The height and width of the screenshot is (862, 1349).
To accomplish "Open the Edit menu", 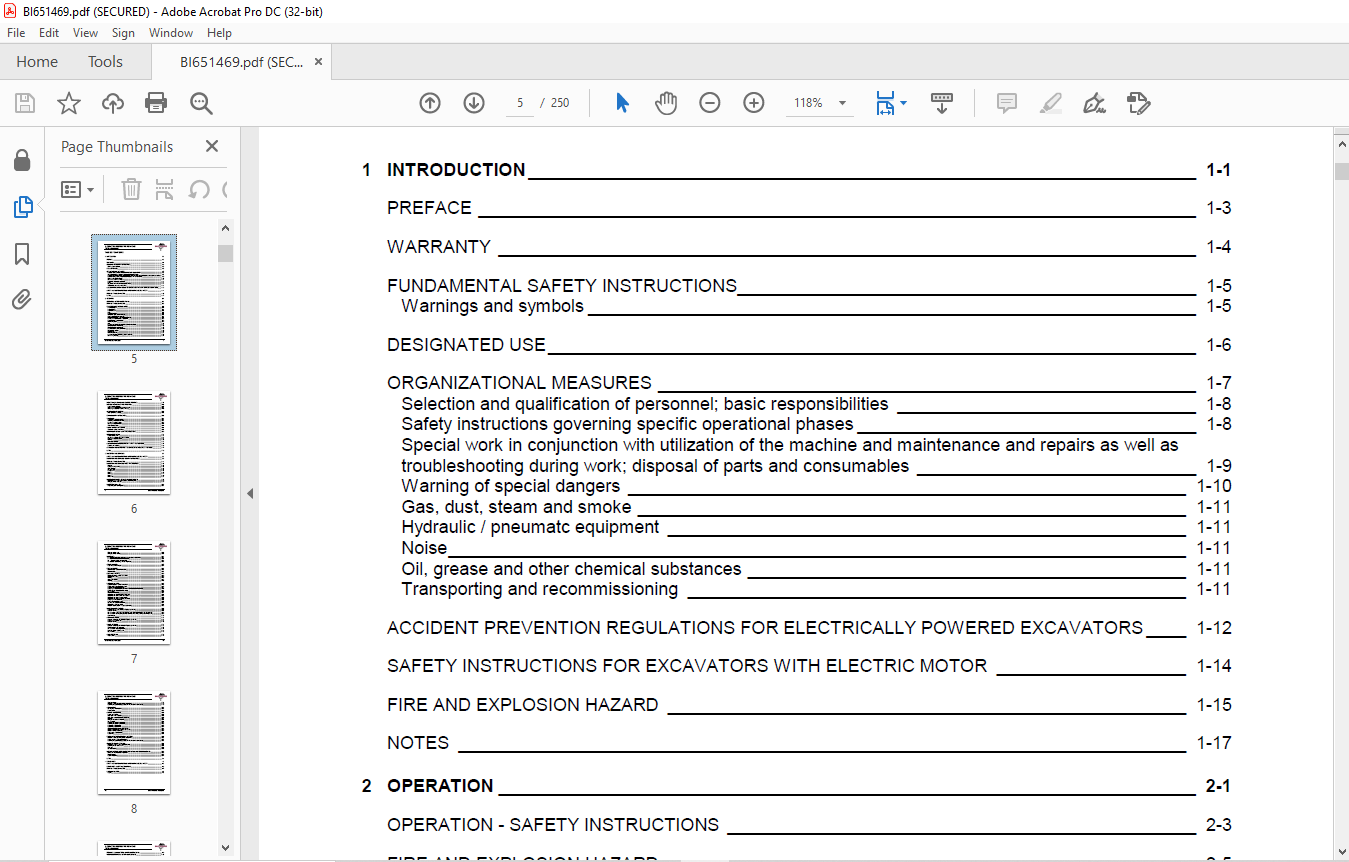I will tap(49, 33).
